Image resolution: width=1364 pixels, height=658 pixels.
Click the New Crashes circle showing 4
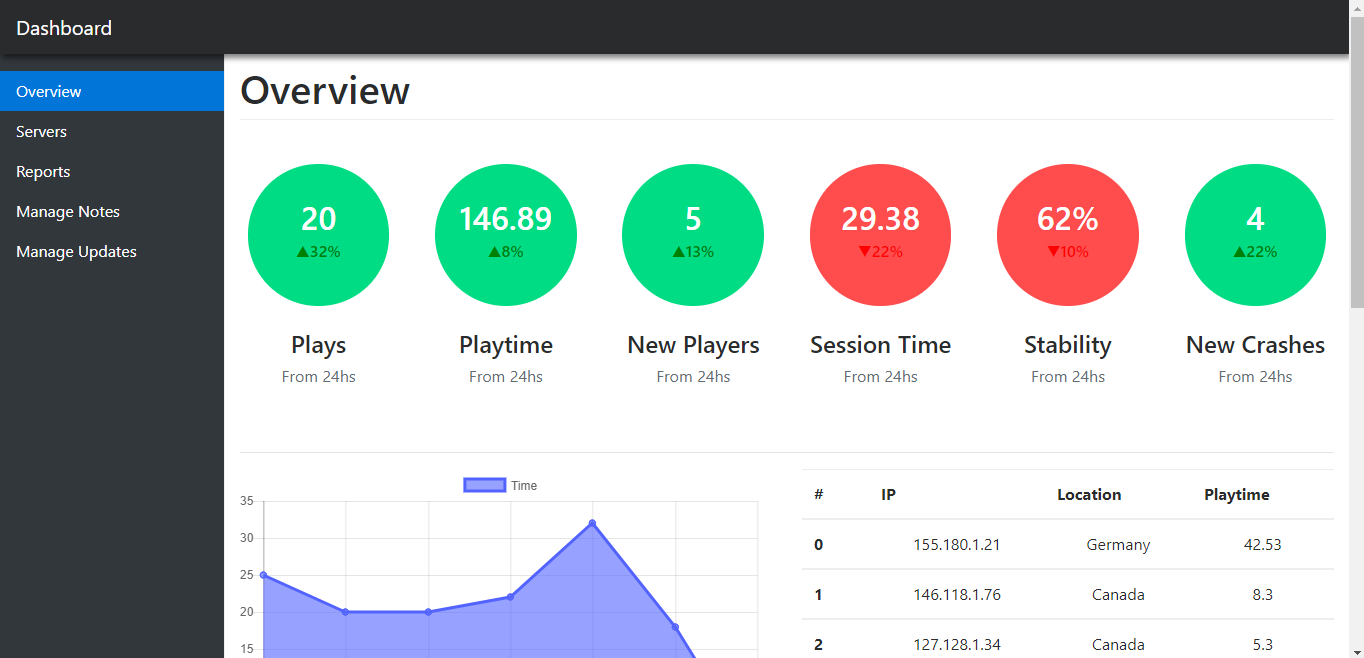pyautogui.click(x=1255, y=235)
